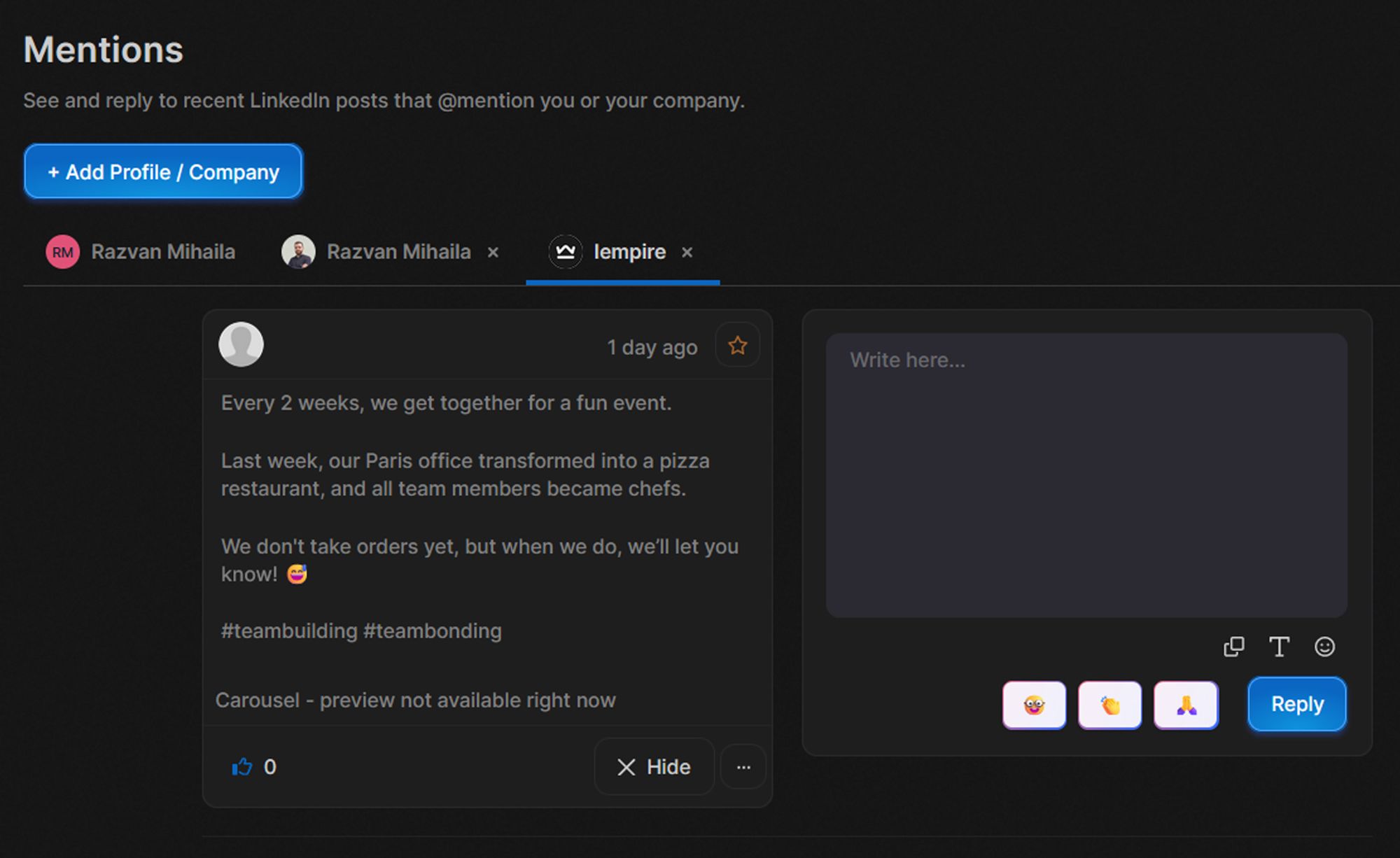
Task: Click the Carousel preview not available text
Action: click(416, 701)
